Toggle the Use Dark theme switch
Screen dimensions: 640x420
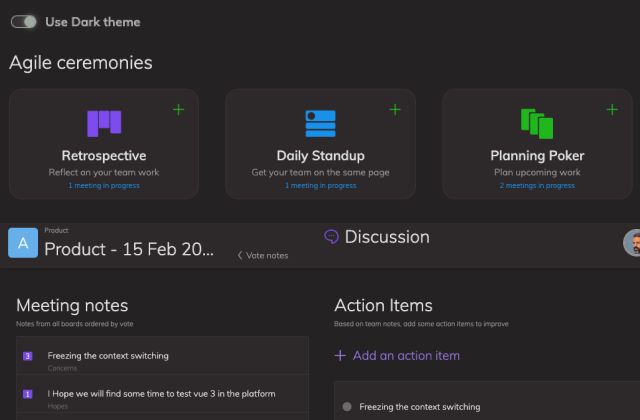tap(23, 22)
